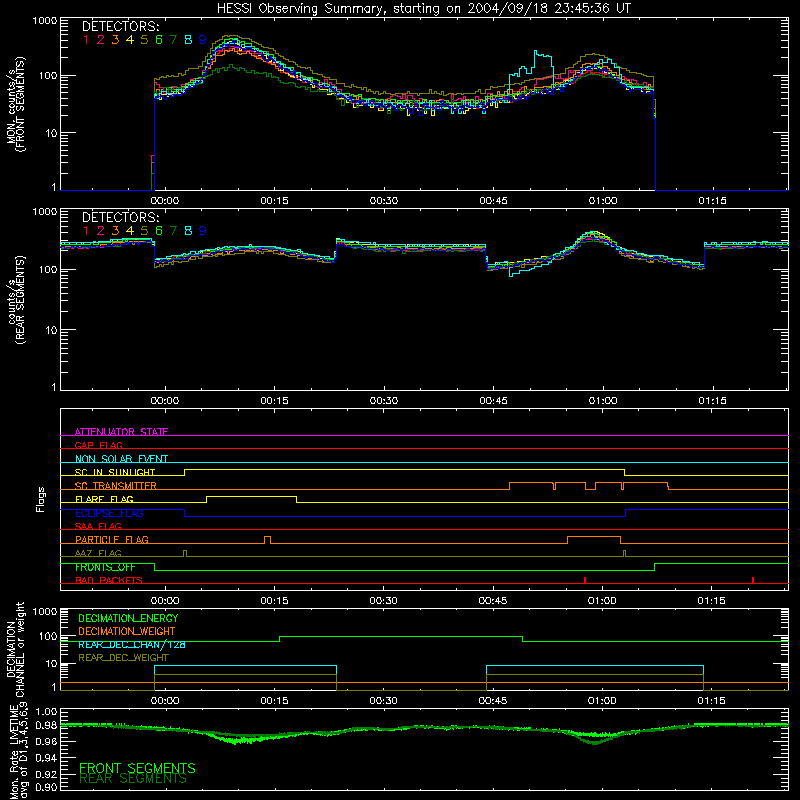The width and height of the screenshot is (800, 800).
Task: Select the ECLIPSE_FLAG label
Action: tap(109, 513)
